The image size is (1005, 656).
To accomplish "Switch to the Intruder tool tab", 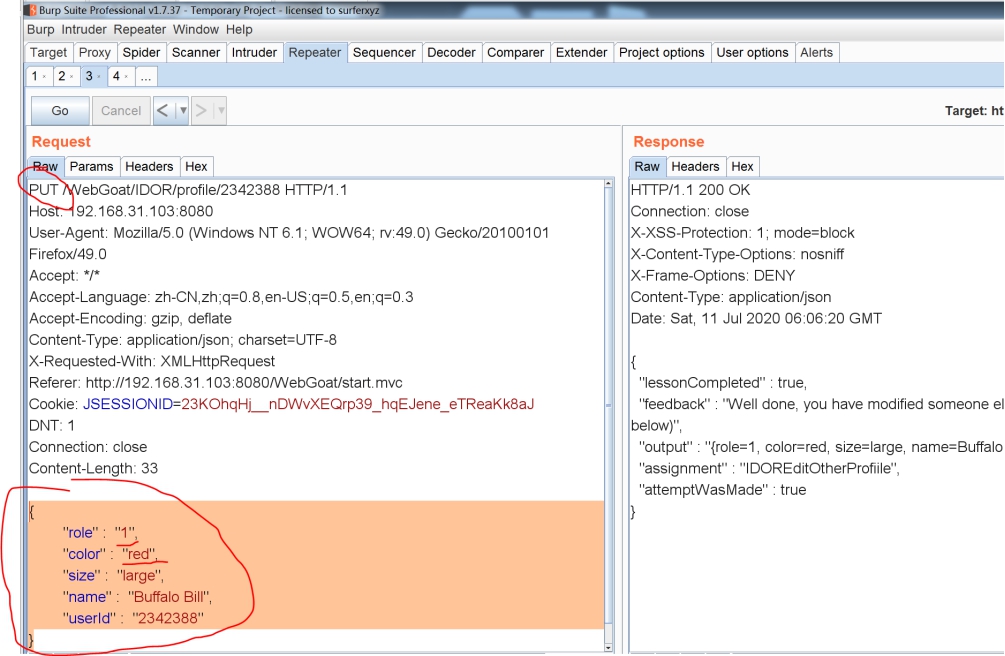I will pos(254,53).
